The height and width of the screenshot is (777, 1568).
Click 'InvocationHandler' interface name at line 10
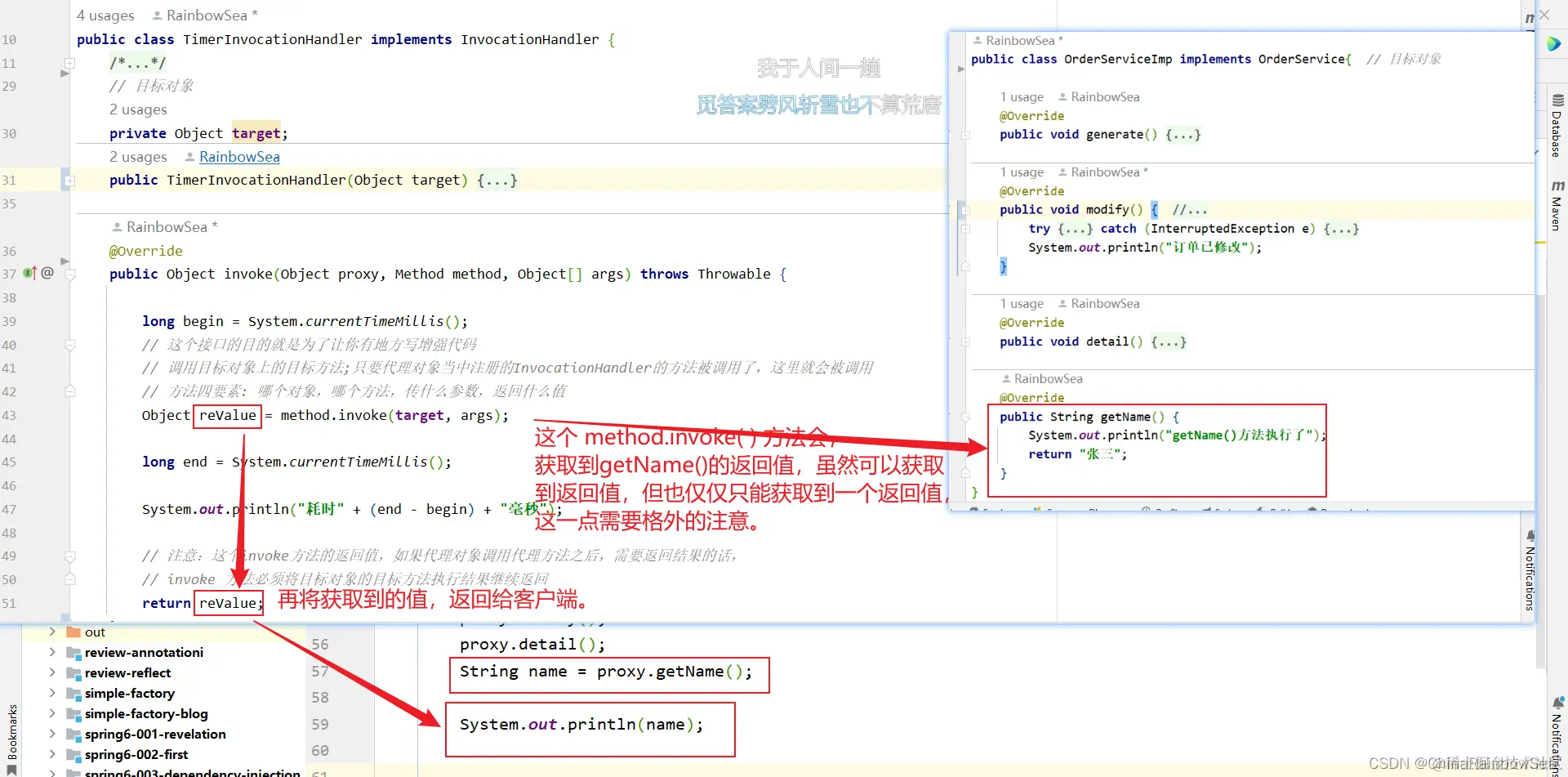529,39
